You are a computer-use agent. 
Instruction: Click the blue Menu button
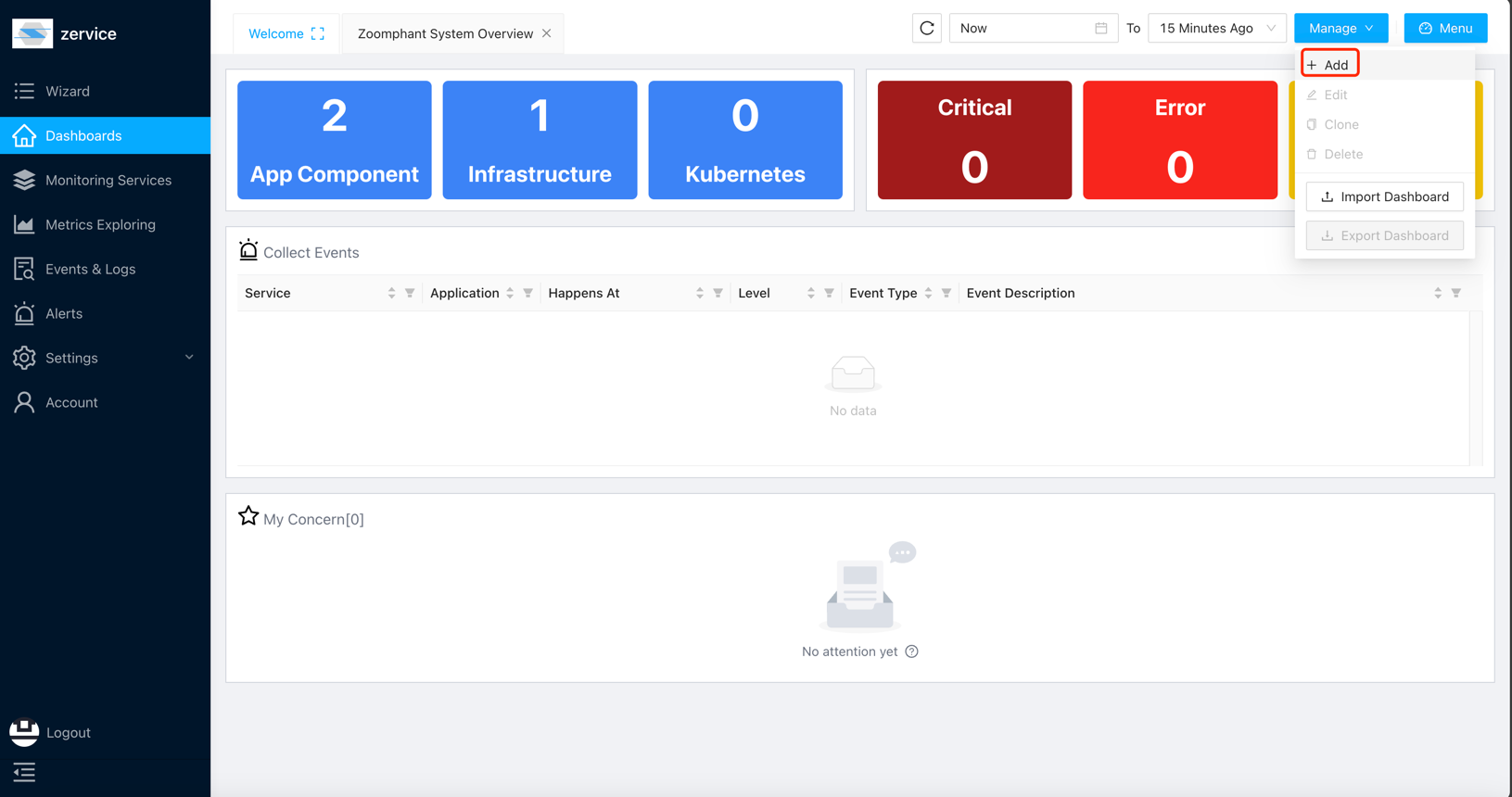(x=1445, y=29)
